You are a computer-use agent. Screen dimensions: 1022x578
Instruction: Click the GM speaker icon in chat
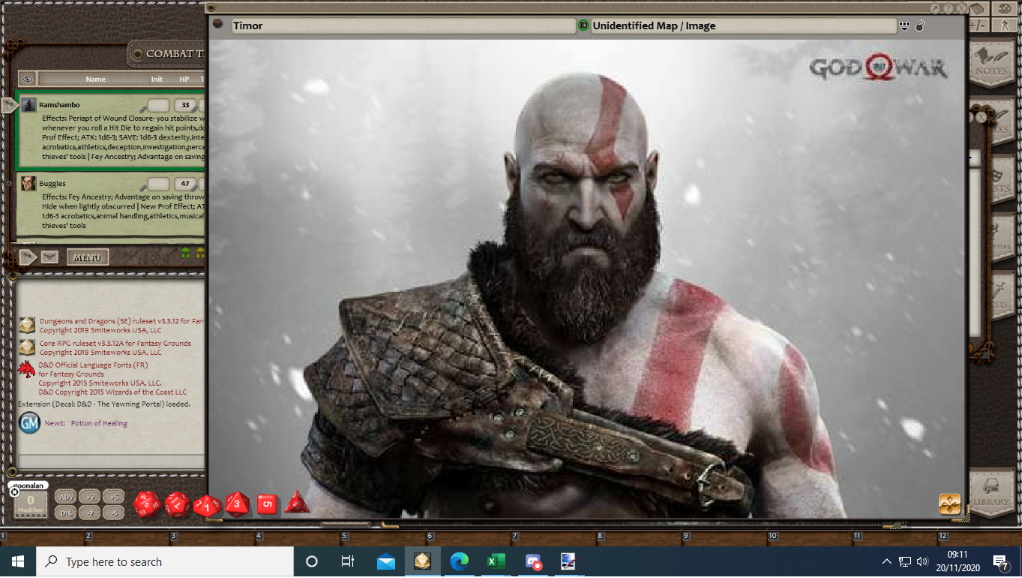[x=29, y=424]
